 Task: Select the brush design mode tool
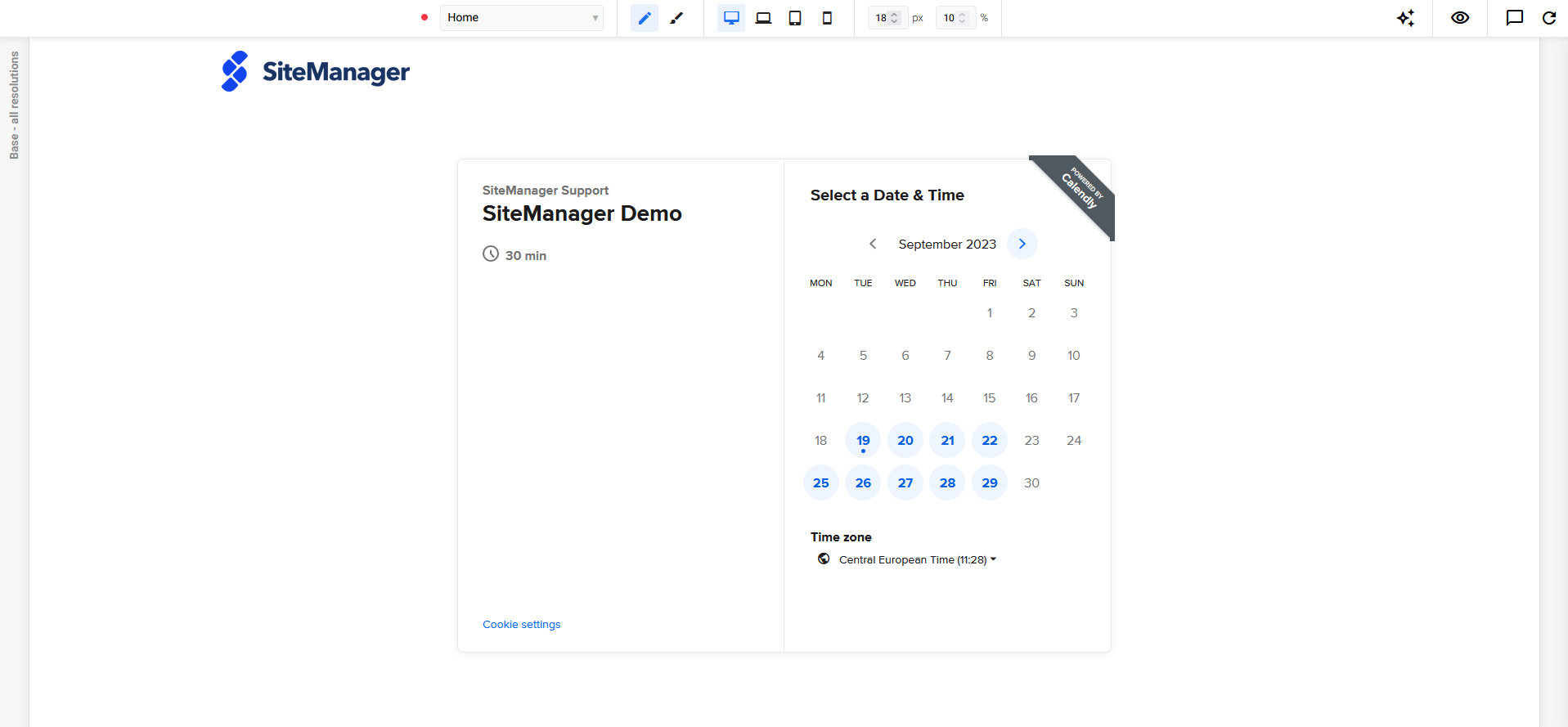click(x=676, y=18)
